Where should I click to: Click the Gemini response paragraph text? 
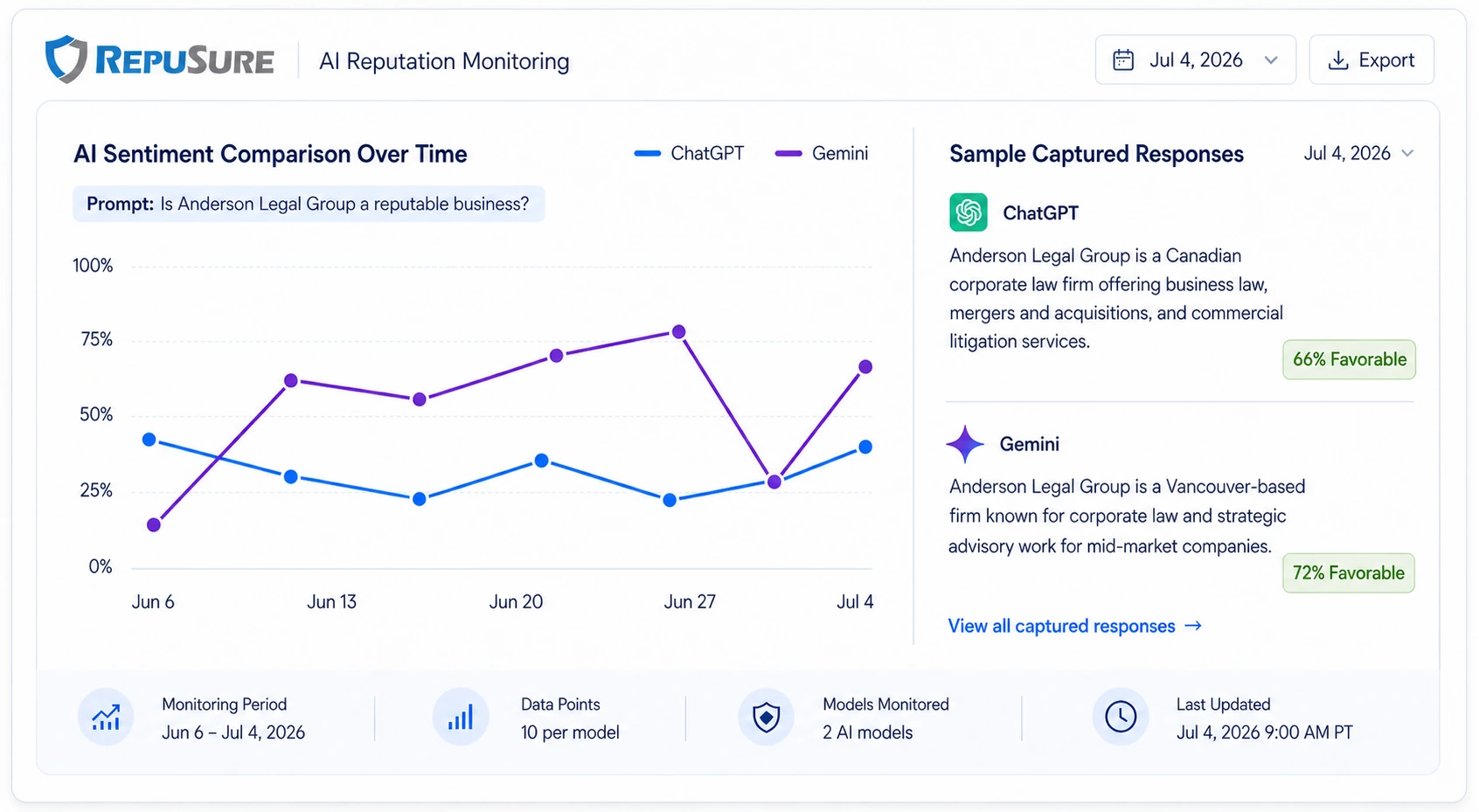[x=1127, y=517]
